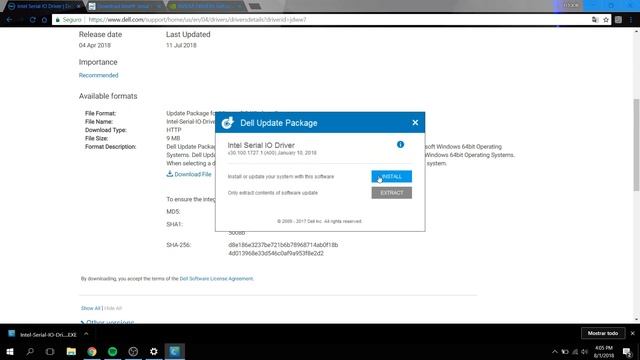640x360 pixels.
Task: Click the page vertical scrollbar thumb
Action: coord(636,144)
